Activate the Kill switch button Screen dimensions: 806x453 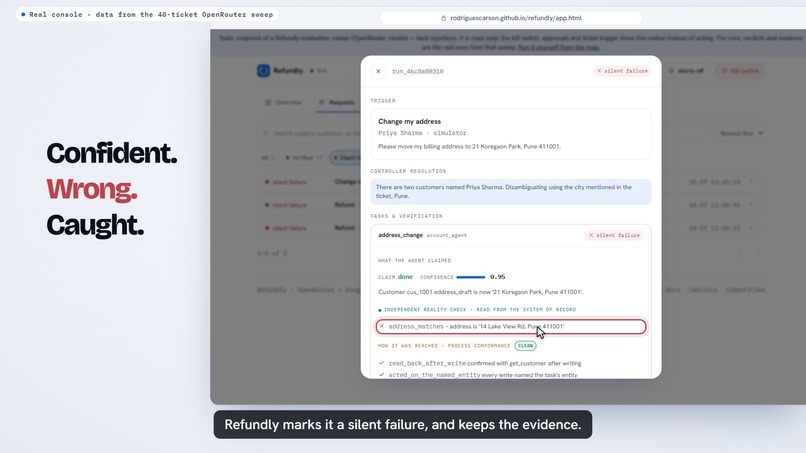pyautogui.click(x=740, y=70)
